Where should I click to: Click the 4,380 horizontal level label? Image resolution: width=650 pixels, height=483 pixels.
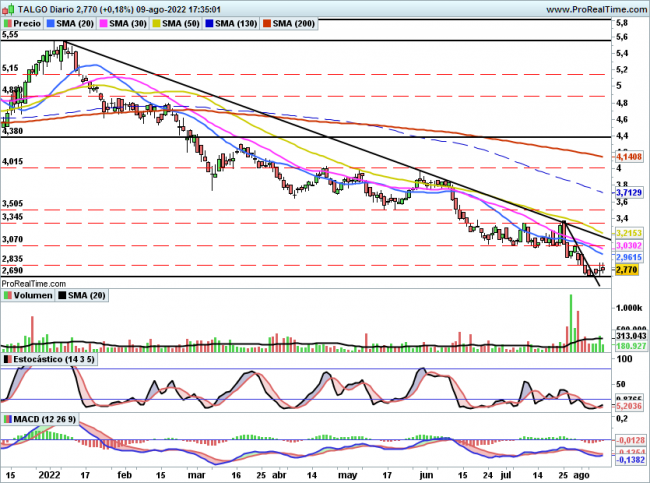click(13, 131)
